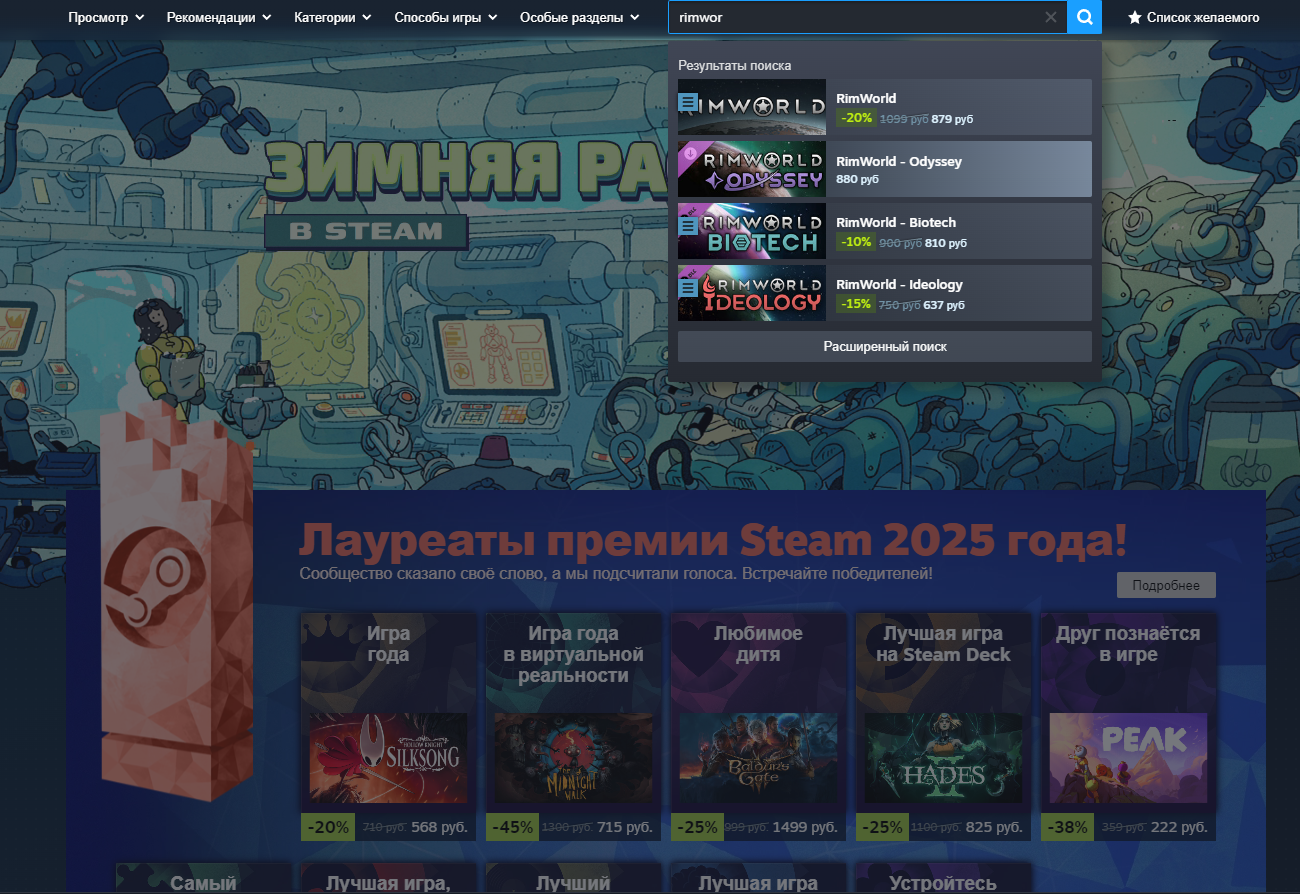
Task: Click the -25% badge under Baldur's Gate
Action: coord(696,827)
